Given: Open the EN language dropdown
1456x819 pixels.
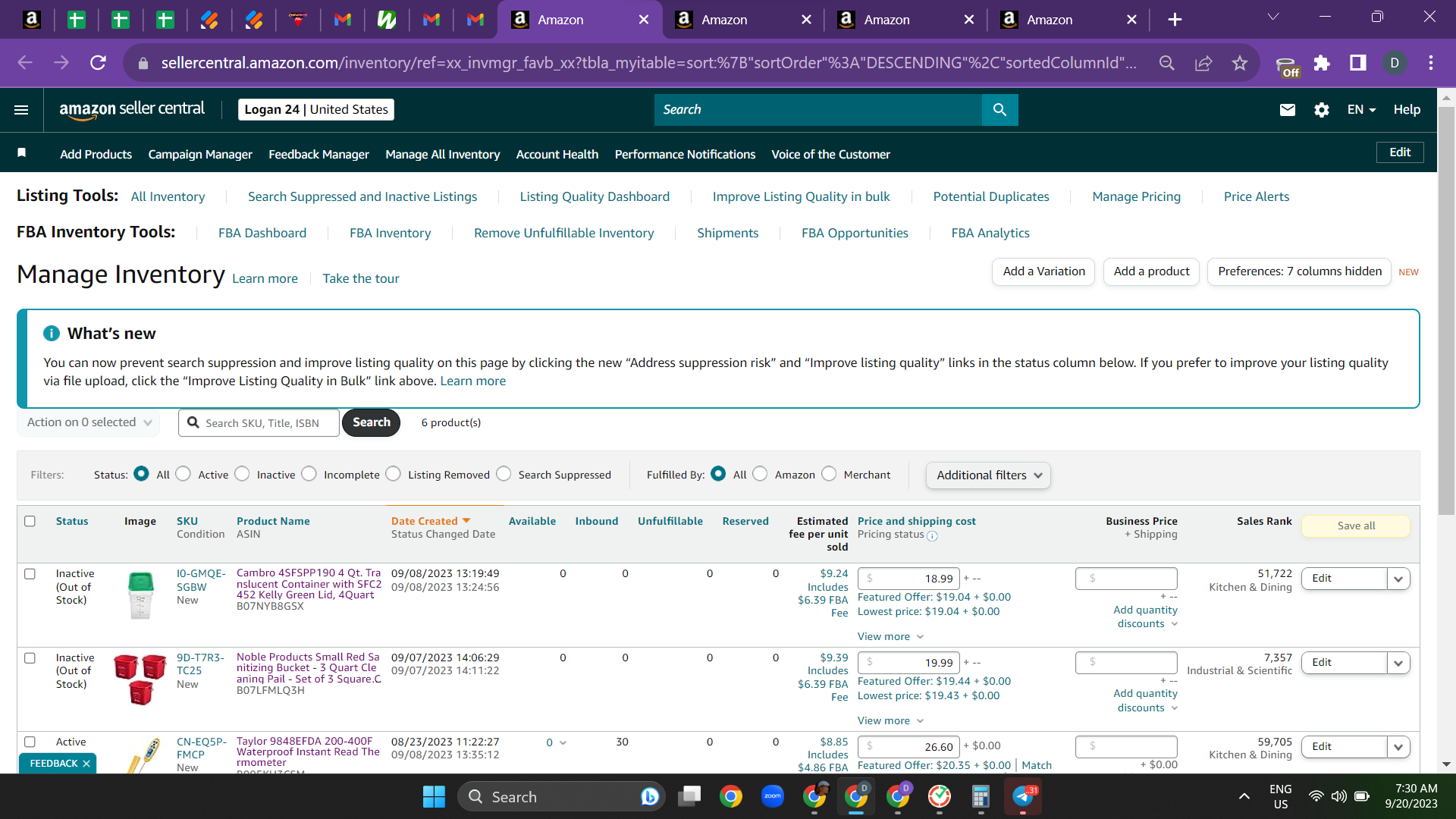Looking at the screenshot, I should [x=1361, y=110].
